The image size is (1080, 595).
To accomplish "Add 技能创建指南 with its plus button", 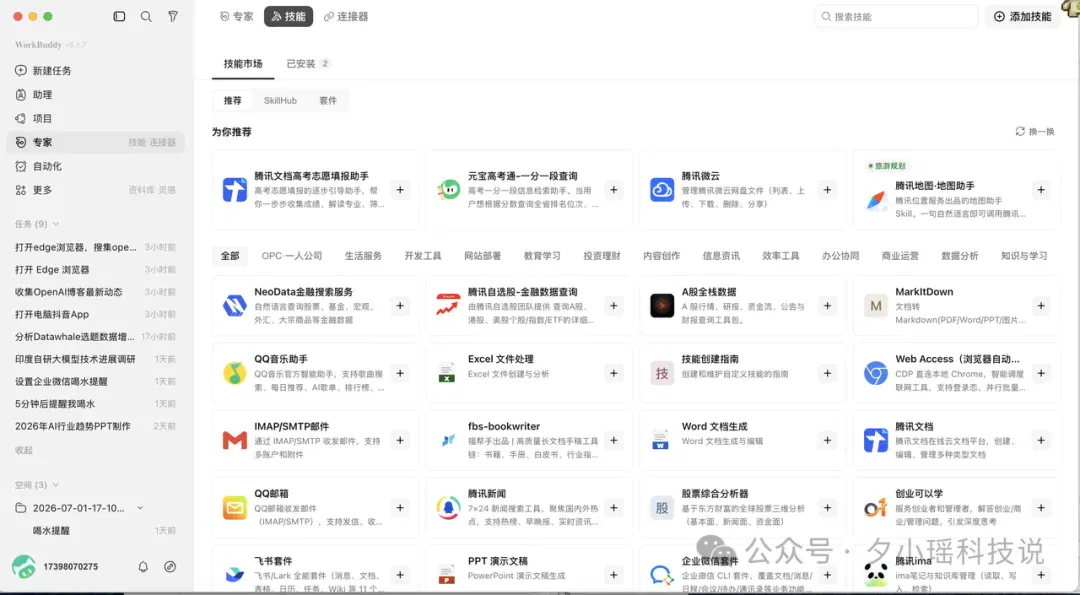I will 827,373.
